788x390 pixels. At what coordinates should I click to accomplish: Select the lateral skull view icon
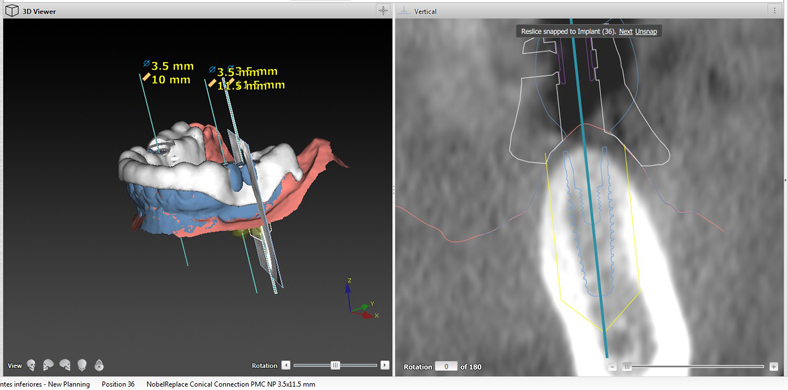click(x=65, y=365)
